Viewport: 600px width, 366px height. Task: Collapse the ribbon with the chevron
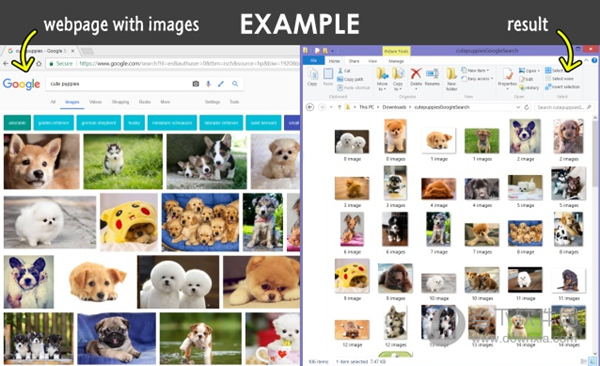click(586, 60)
